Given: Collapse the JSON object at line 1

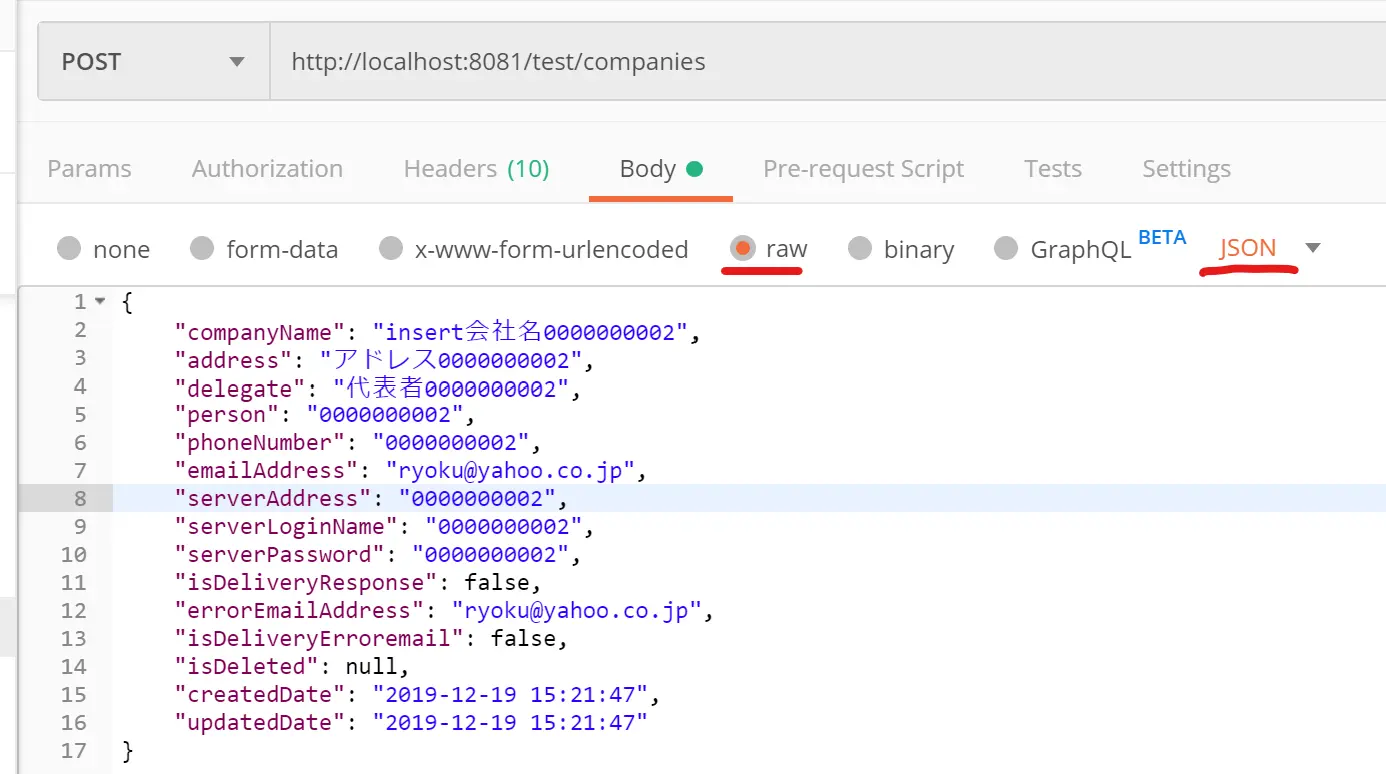Looking at the screenshot, I should pyautogui.click(x=99, y=302).
